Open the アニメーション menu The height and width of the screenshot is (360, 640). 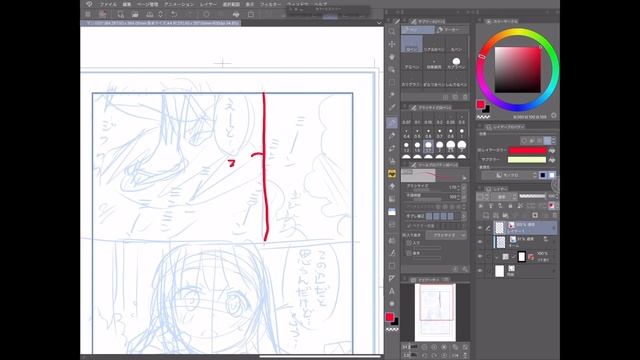[179, 4]
